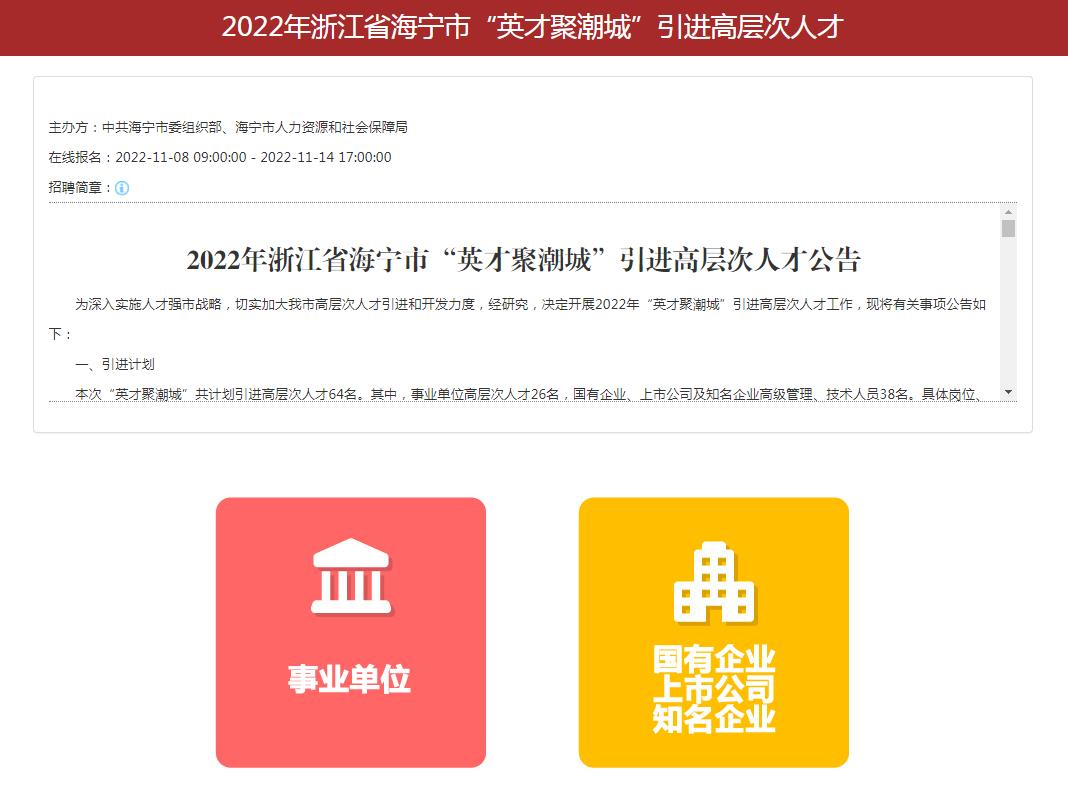This screenshot has height=809, width=1068.
Task: Click the announcement scrollbar thumb
Action: click(1008, 229)
